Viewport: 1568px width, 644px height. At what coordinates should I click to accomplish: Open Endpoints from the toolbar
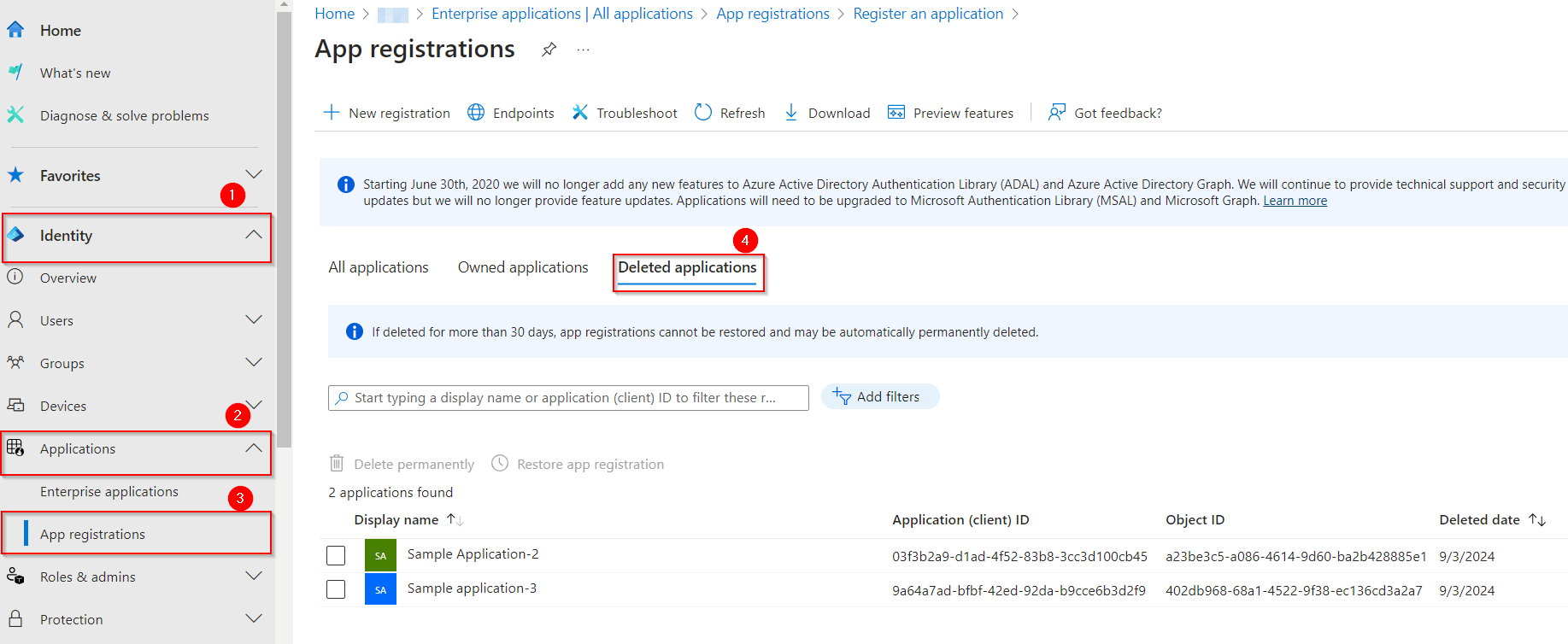(x=476, y=112)
